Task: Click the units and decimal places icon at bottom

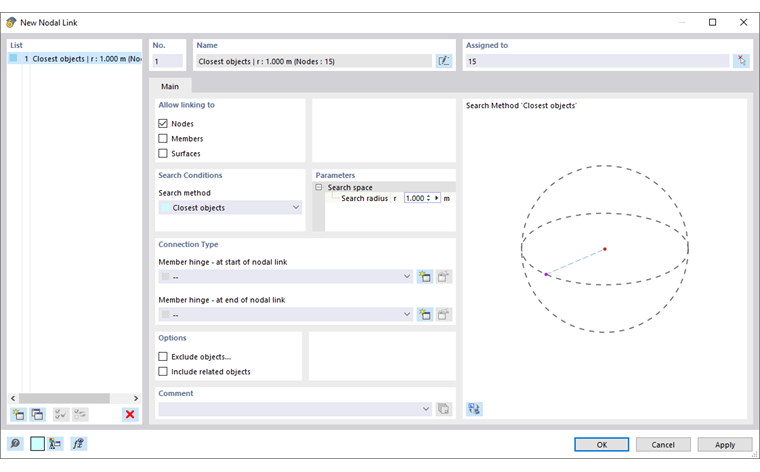Action: tap(55, 443)
